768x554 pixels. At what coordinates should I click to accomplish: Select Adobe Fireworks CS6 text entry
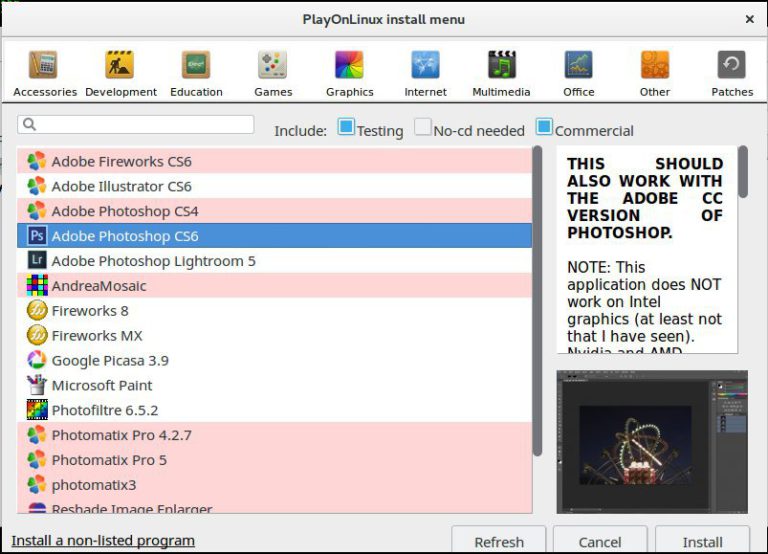tap(121, 161)
